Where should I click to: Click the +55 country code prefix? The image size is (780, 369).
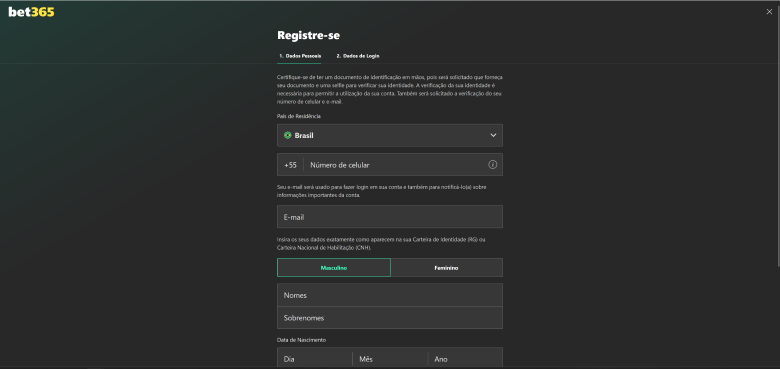coord(290,165)
